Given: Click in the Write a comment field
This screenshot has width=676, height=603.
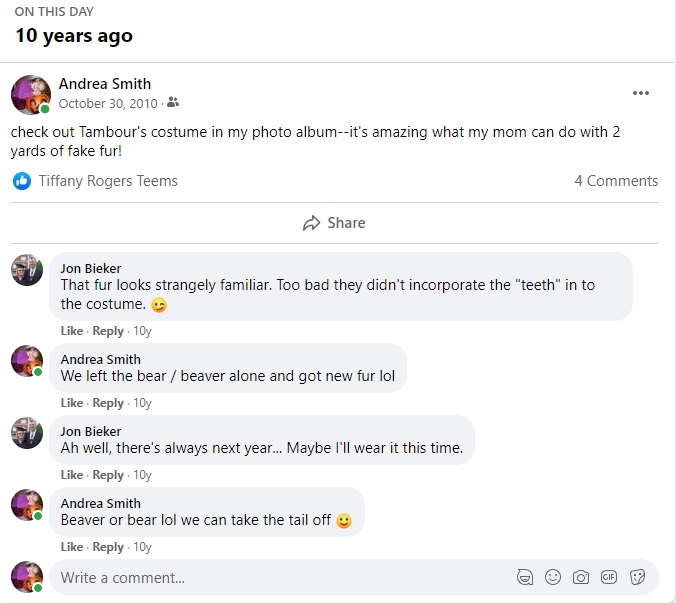Looking at the screenshot, I should (x=280, y=577).
